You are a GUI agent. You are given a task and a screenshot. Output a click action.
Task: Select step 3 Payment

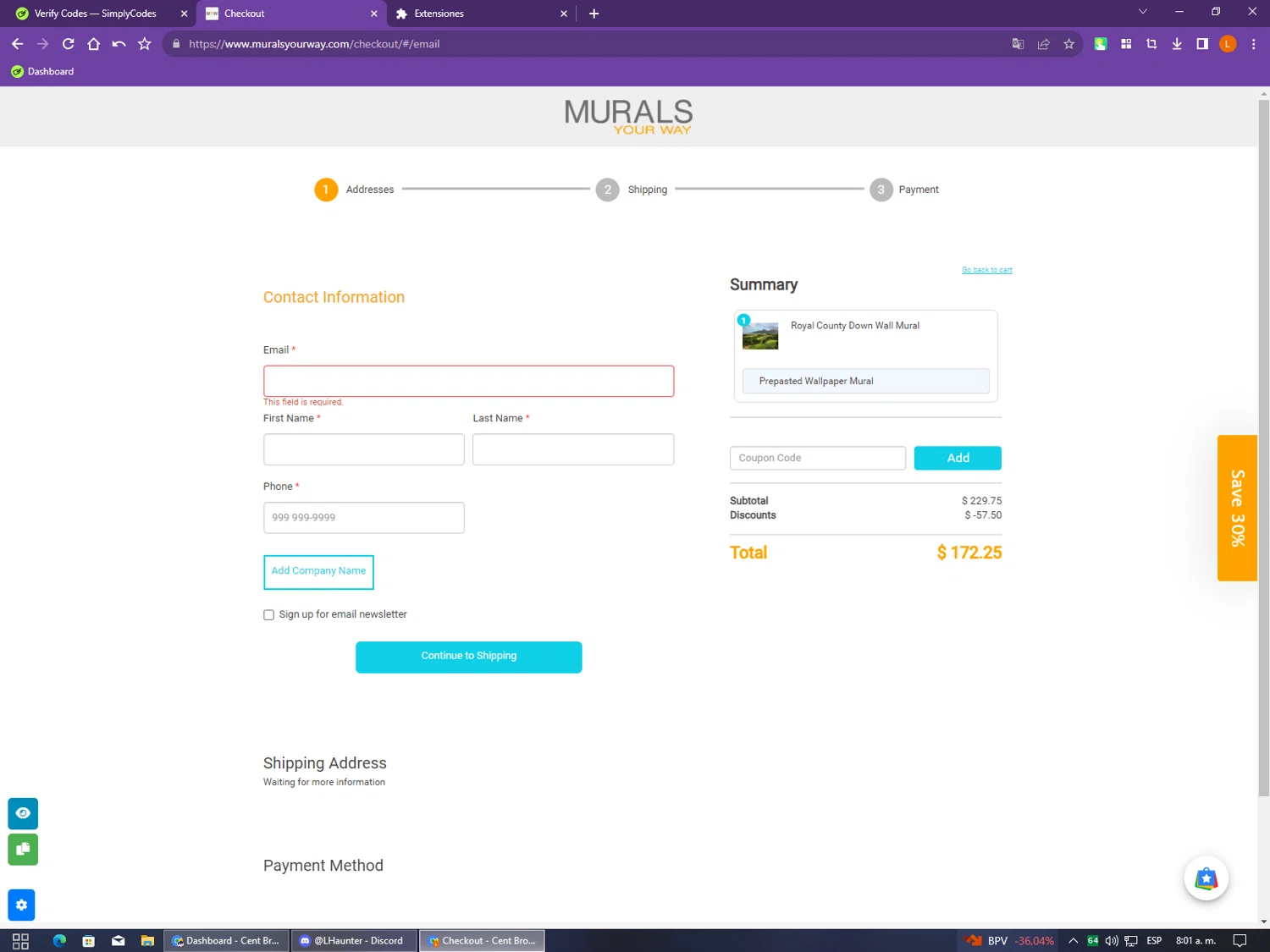click(904, 190)
